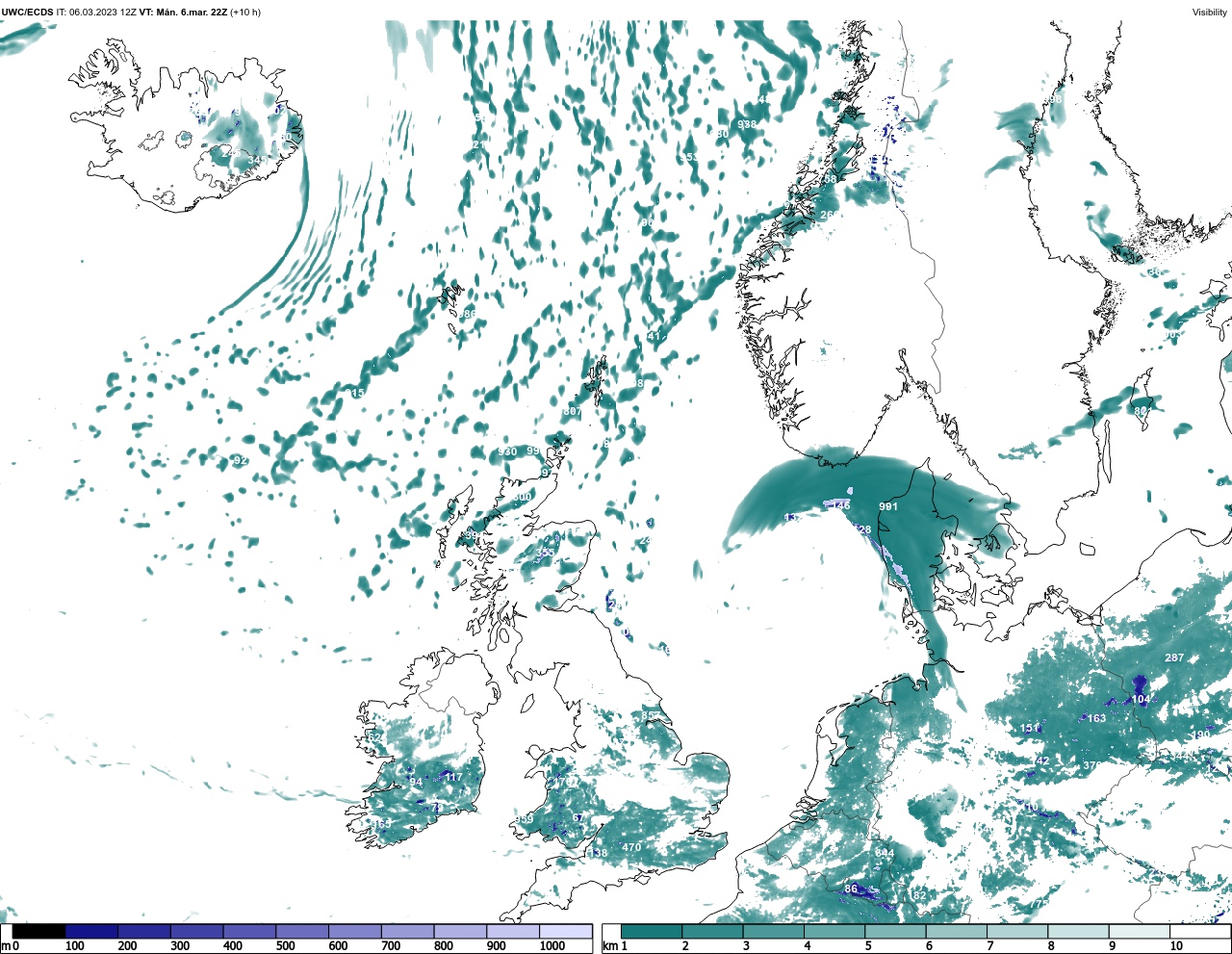The image size is (1232, 954).
Task: Select the 900–1000 m pale legend swatch
Action: [x=513, y=932]
